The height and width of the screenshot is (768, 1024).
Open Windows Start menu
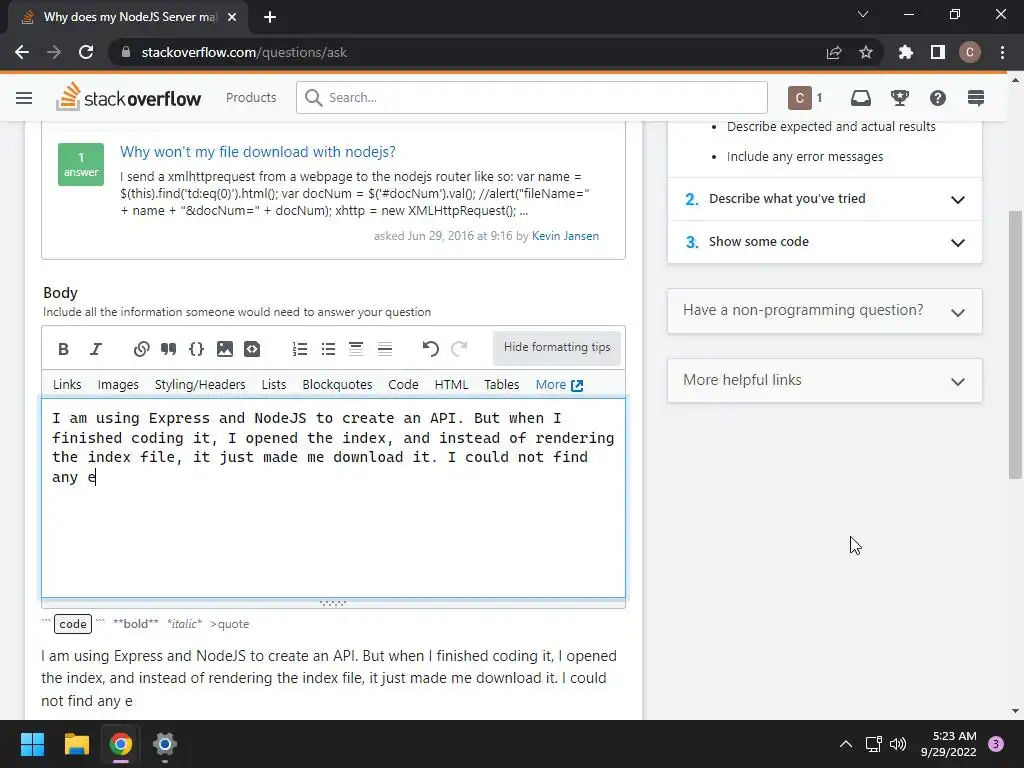pyautogui.click(x=32, y=744)
